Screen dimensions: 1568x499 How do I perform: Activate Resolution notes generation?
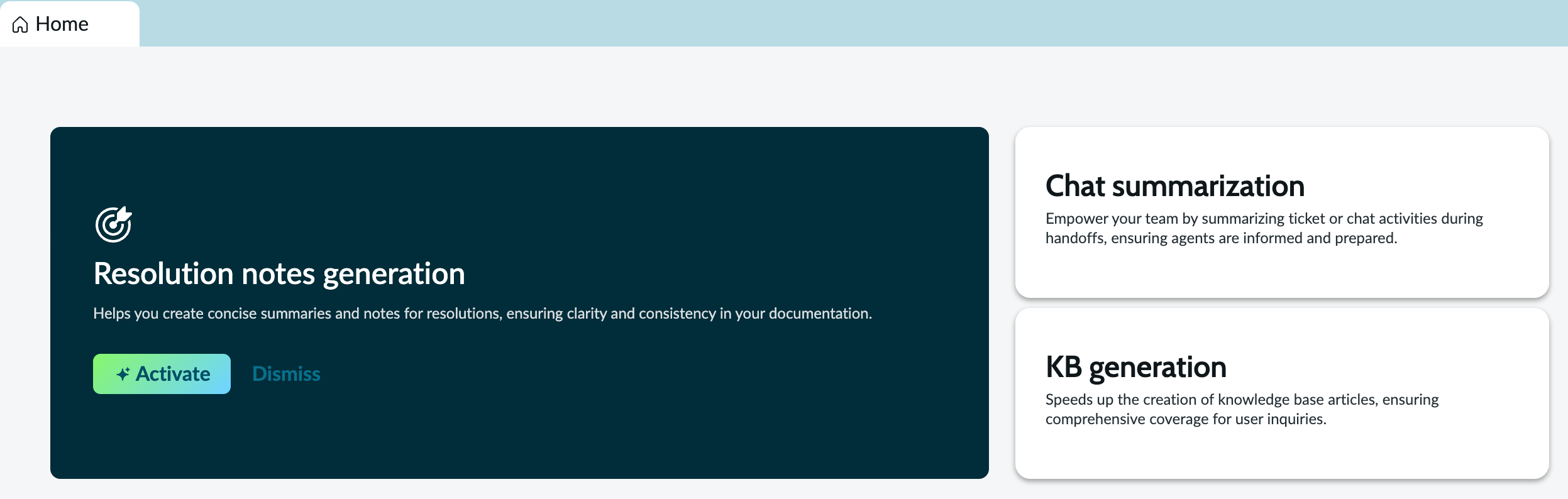click(x=162, y=374)
